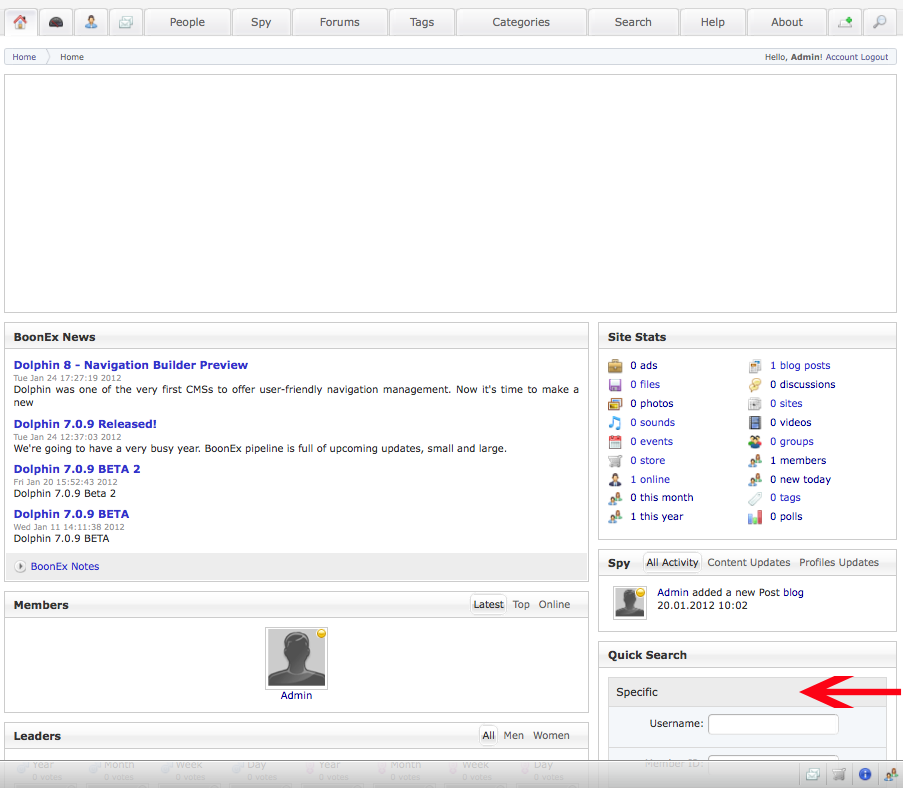903x788 pixels.
Task: Click the friends icon in bottom bar
Action: coord(890,774)
